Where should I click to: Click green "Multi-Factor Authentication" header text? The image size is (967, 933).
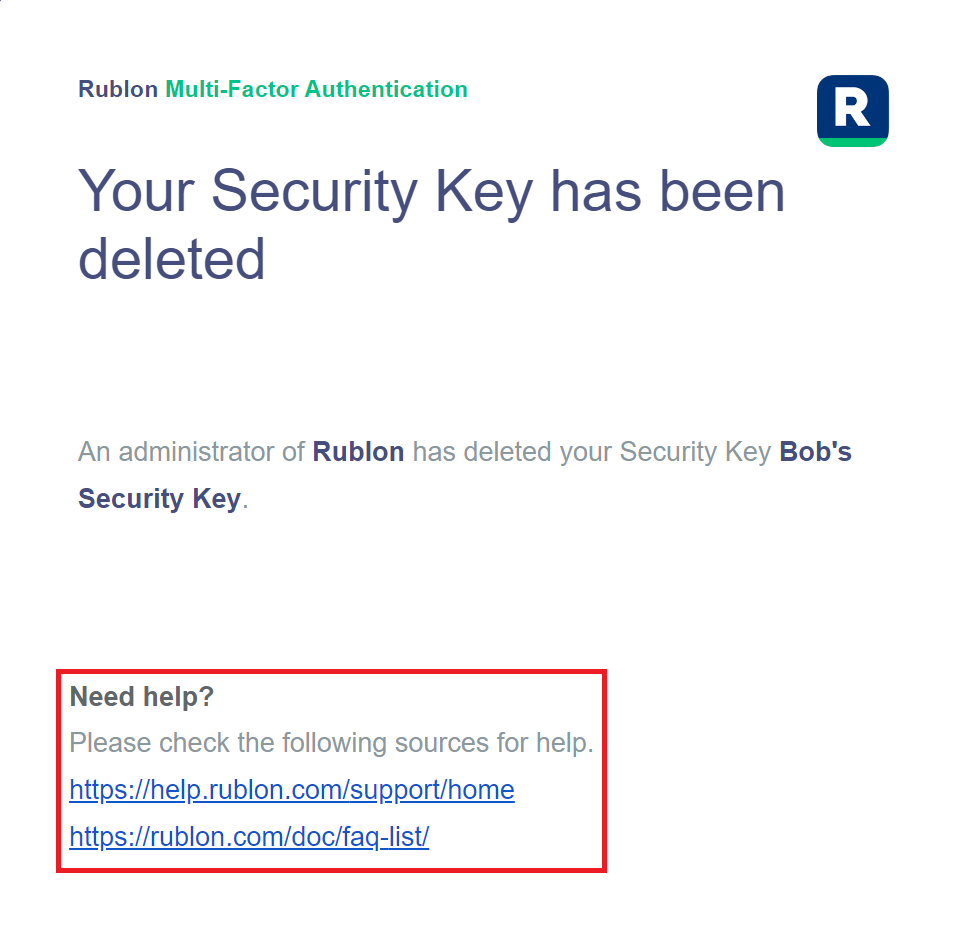316,89
